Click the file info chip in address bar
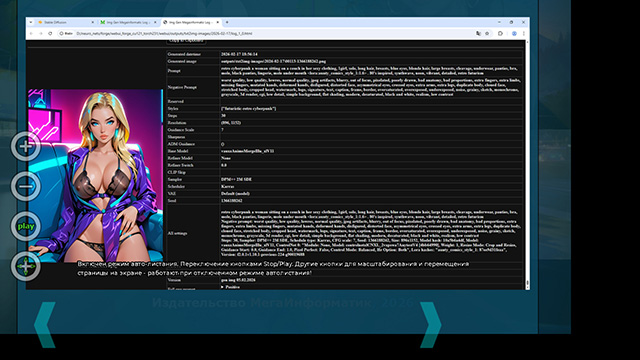640x360 pixels. 66,33
